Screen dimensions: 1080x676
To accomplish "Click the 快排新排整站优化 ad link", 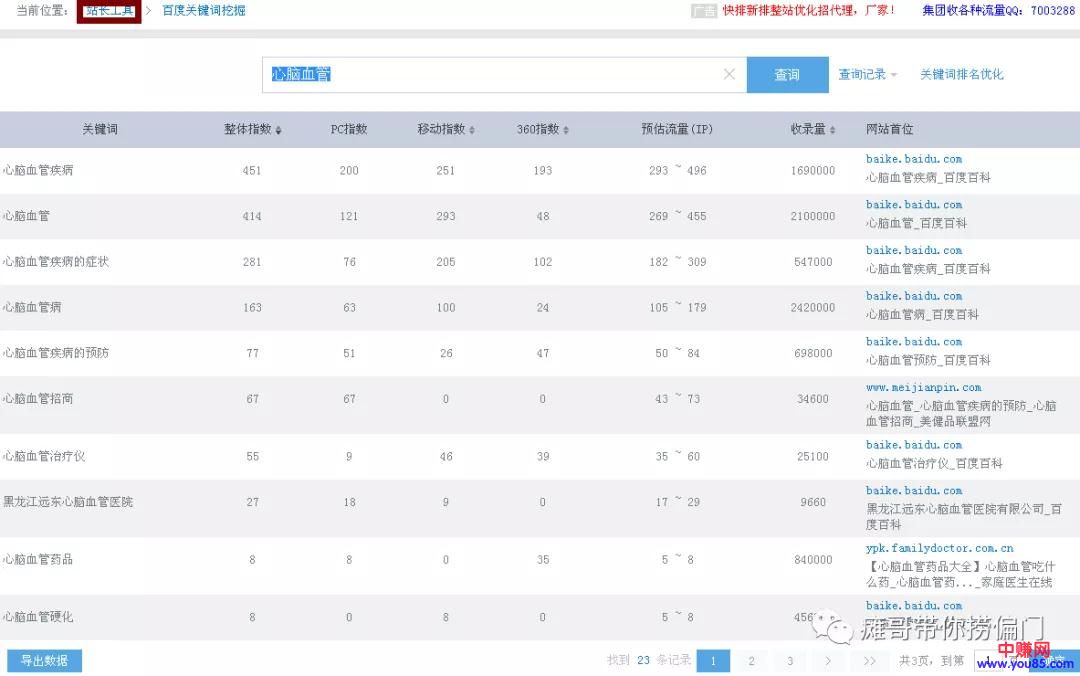I will 808,11.
